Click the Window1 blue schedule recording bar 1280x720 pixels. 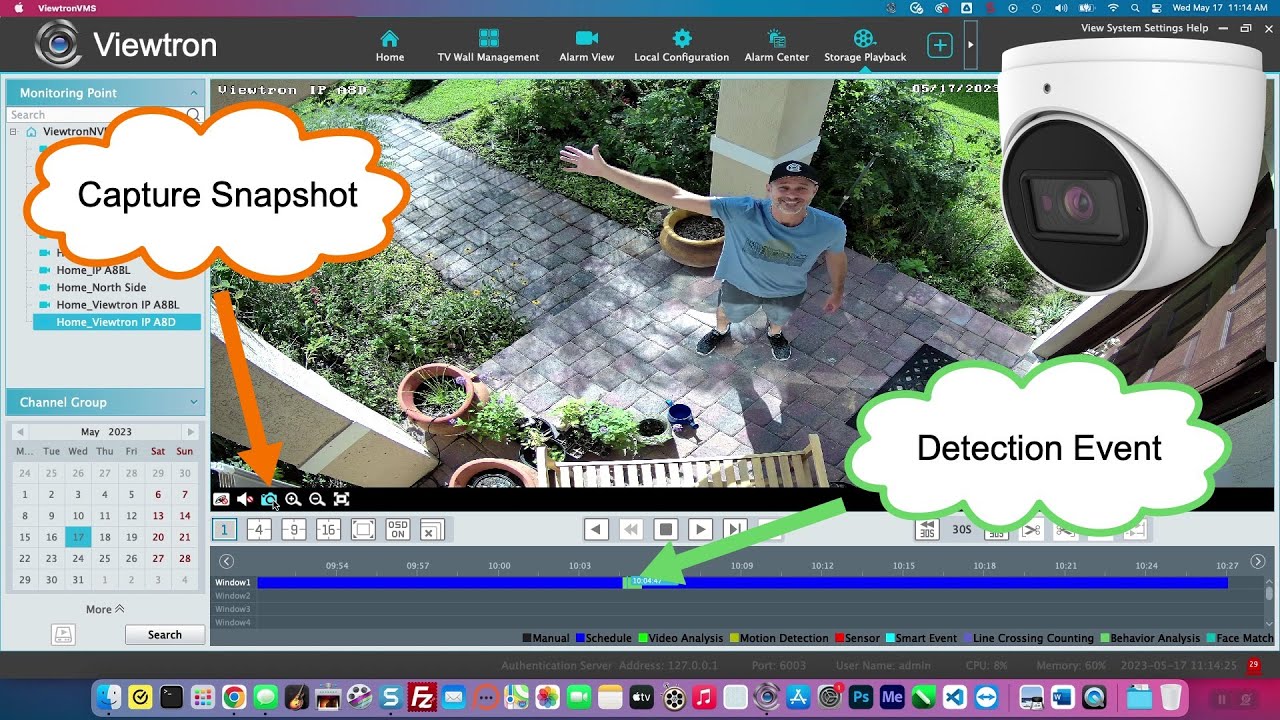741,582
